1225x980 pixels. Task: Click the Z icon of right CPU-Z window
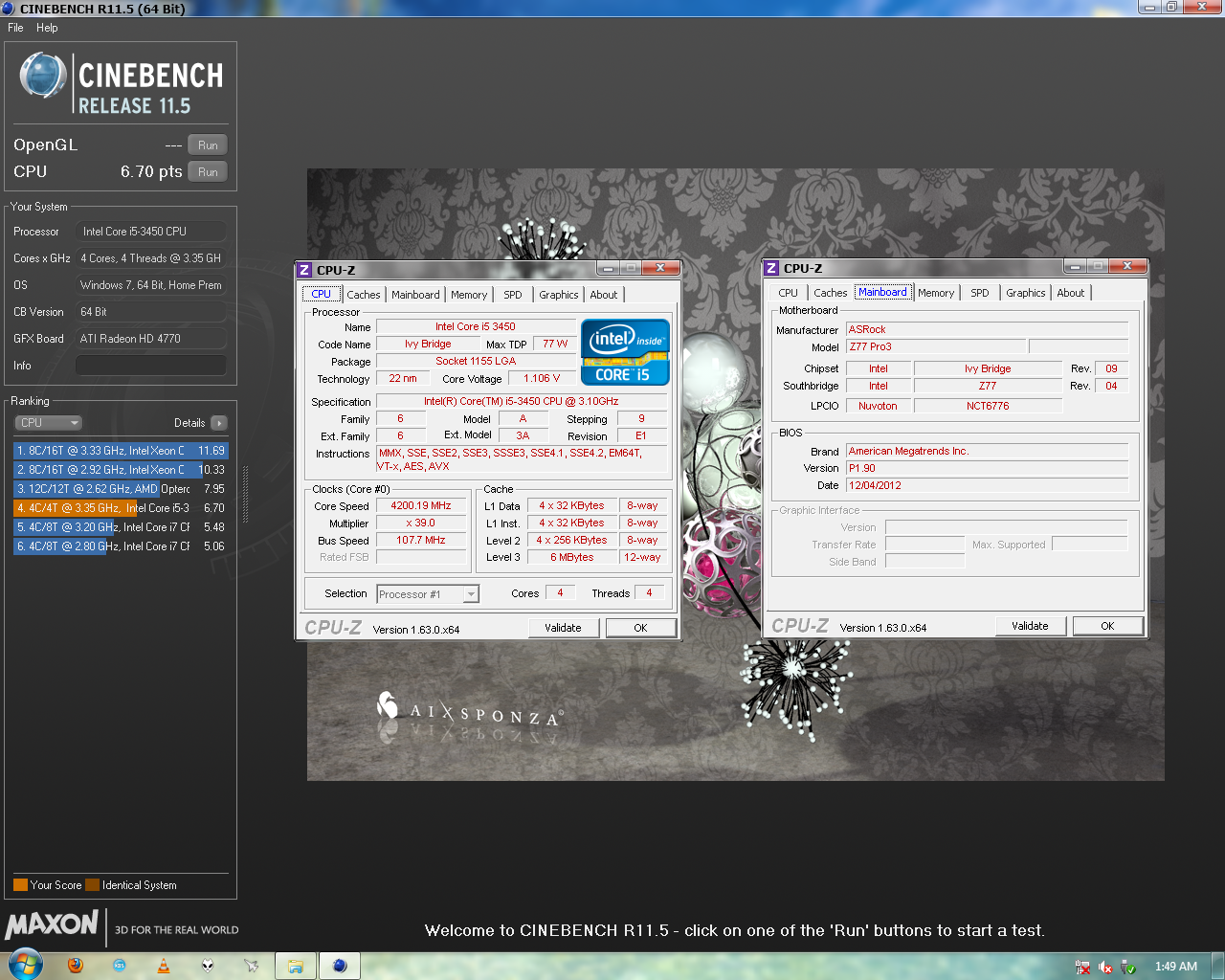(771, 268)
